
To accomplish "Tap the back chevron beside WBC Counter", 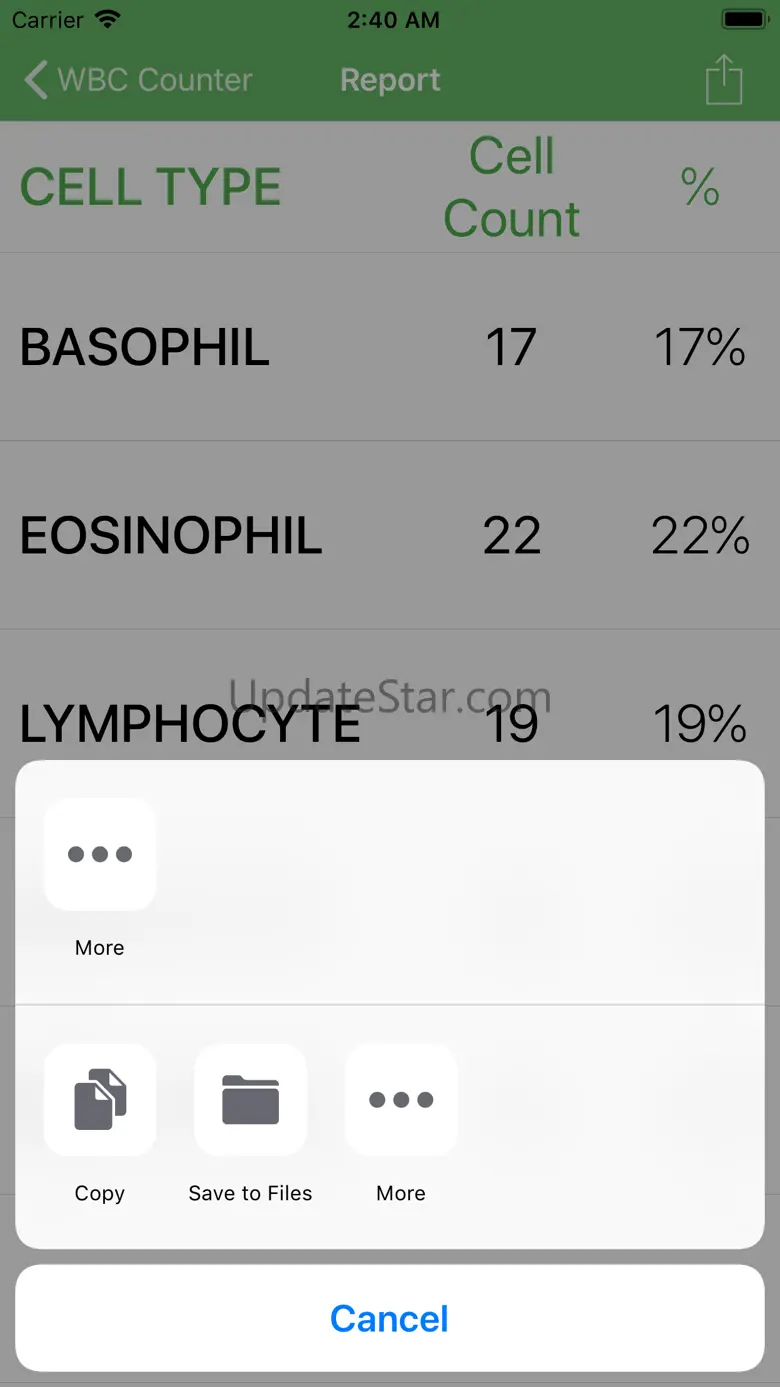I will [x=36, y=80].
